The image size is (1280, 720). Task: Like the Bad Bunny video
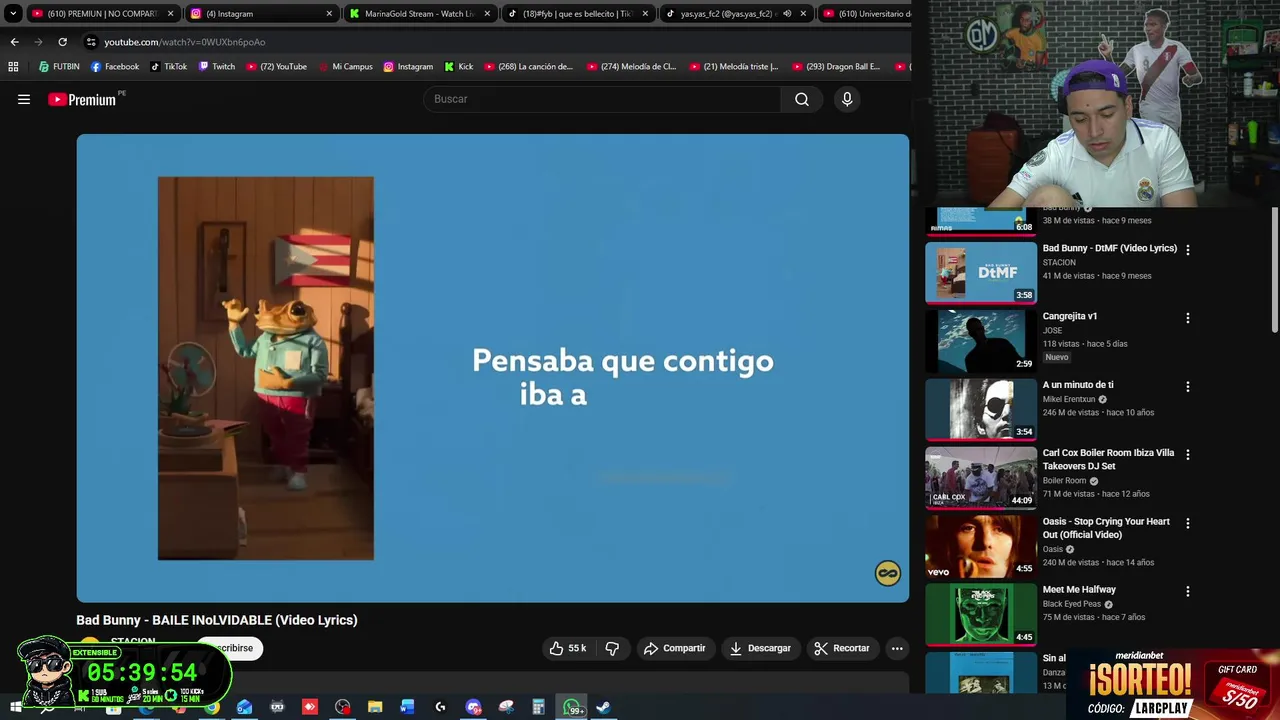coord(568,648)
